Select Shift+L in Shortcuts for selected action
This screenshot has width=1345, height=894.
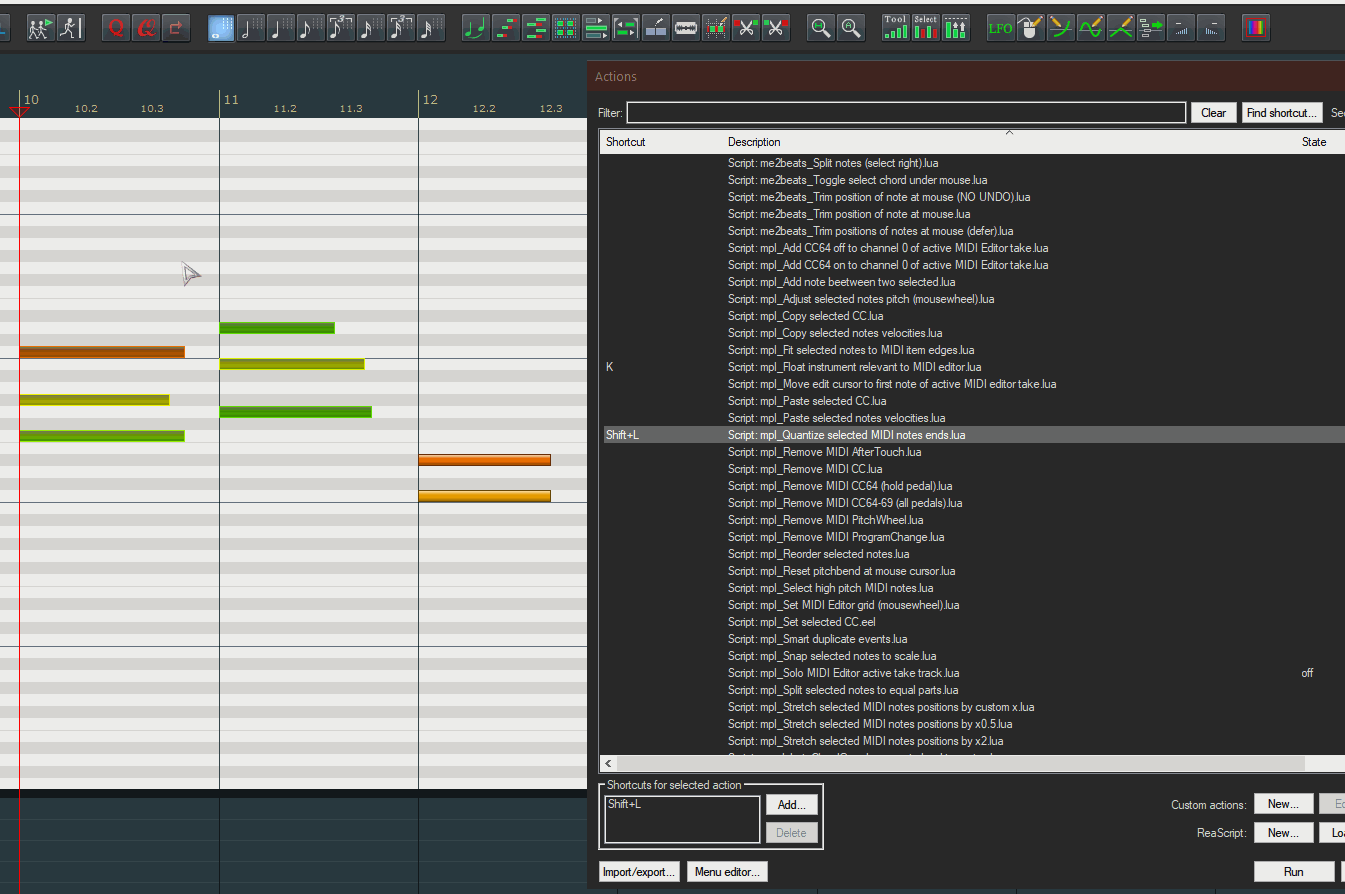coord(624,805)
